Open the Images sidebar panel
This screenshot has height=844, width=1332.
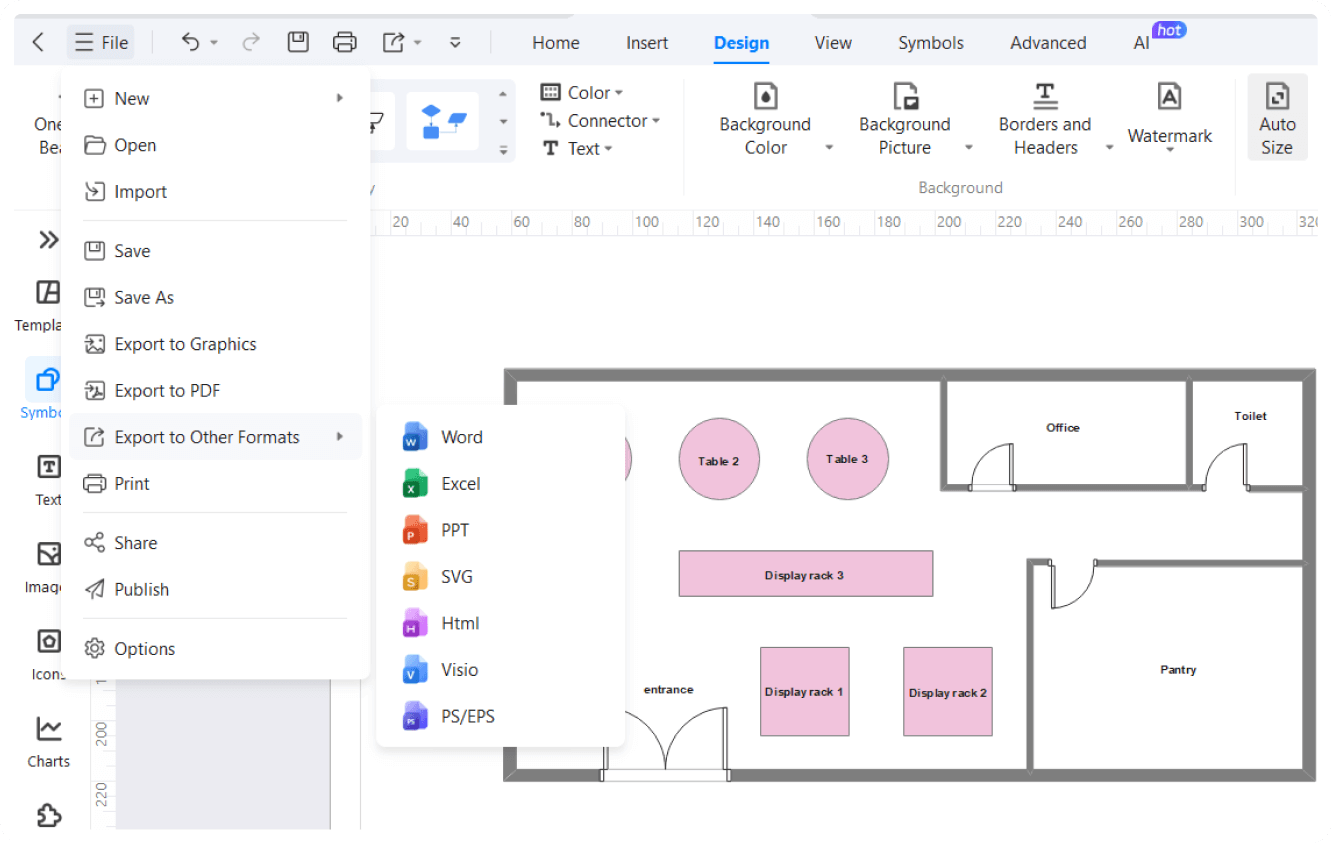[46, 566]
